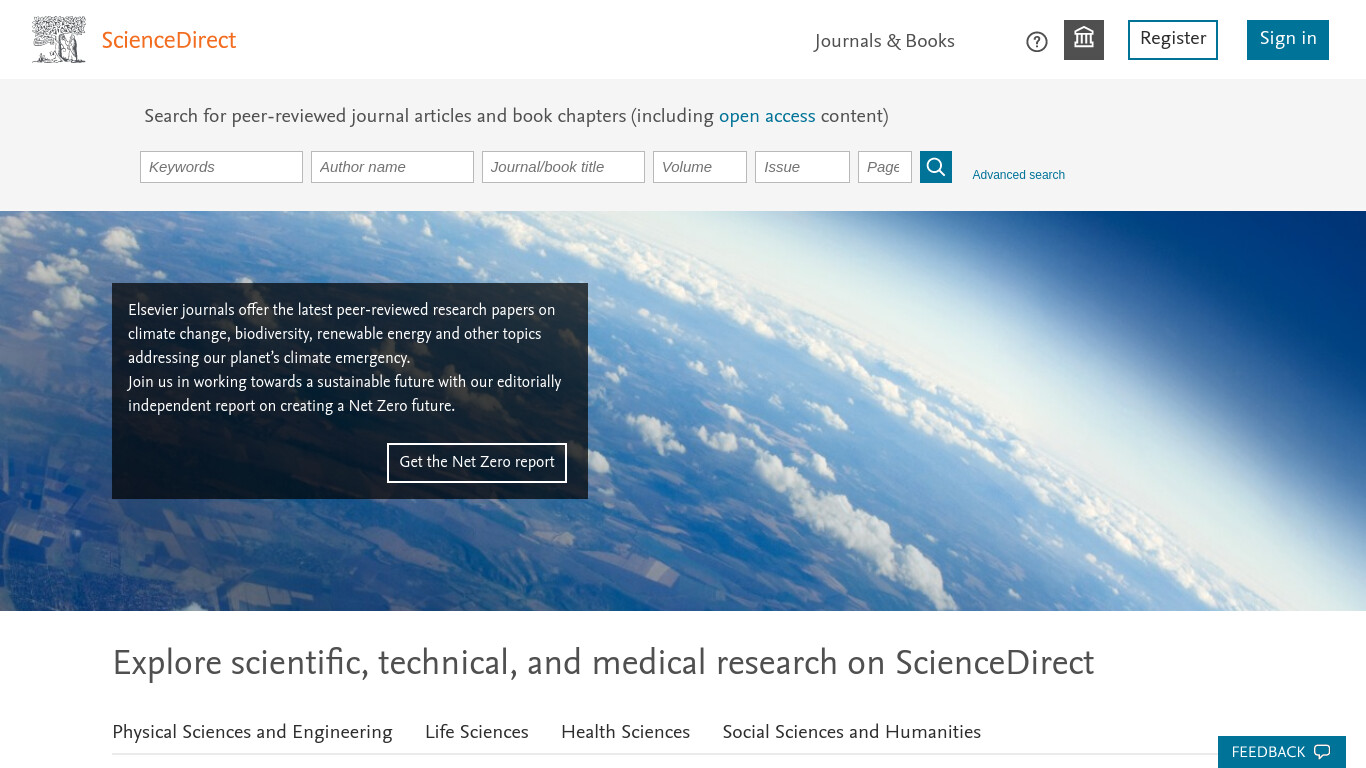The image size is (1366, 768).
Task: Follow the open access link
Action: coord(767,116)
